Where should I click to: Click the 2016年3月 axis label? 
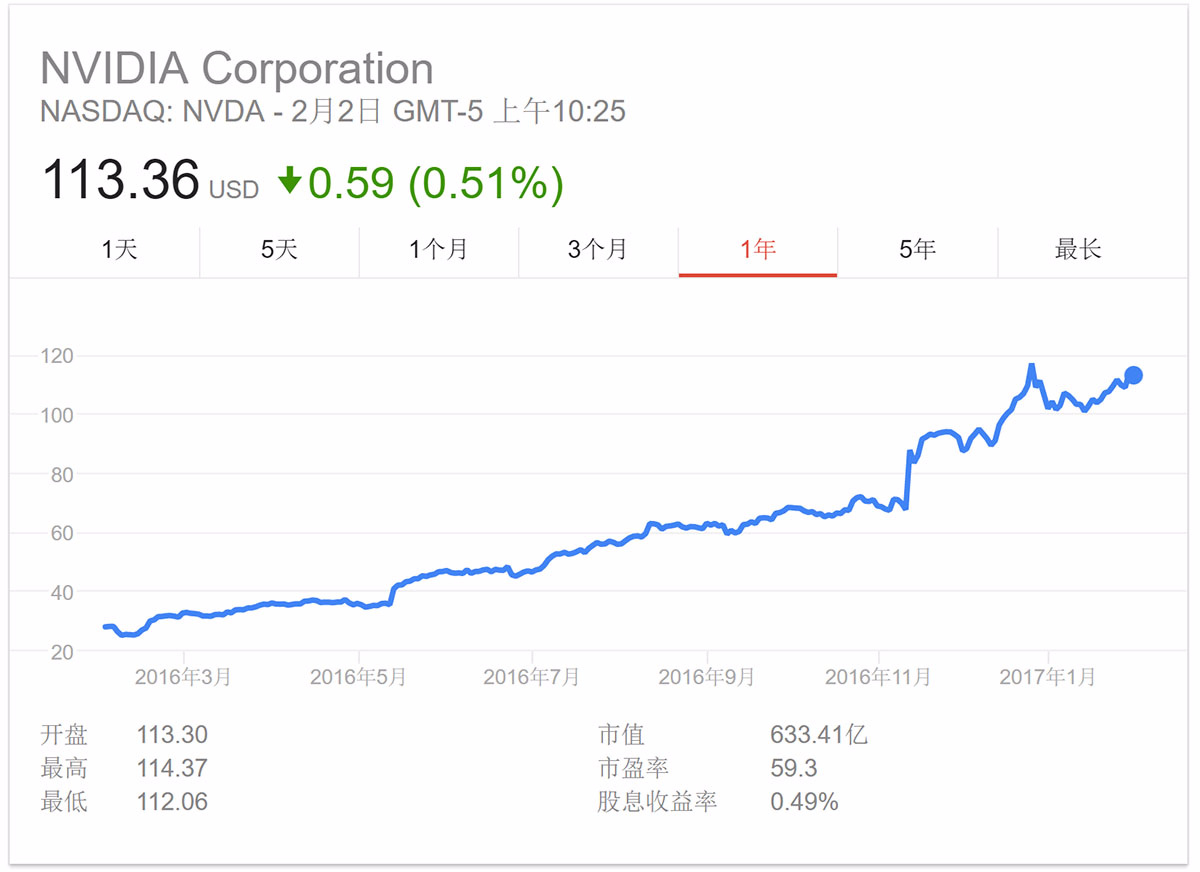[x=183, y=677]
